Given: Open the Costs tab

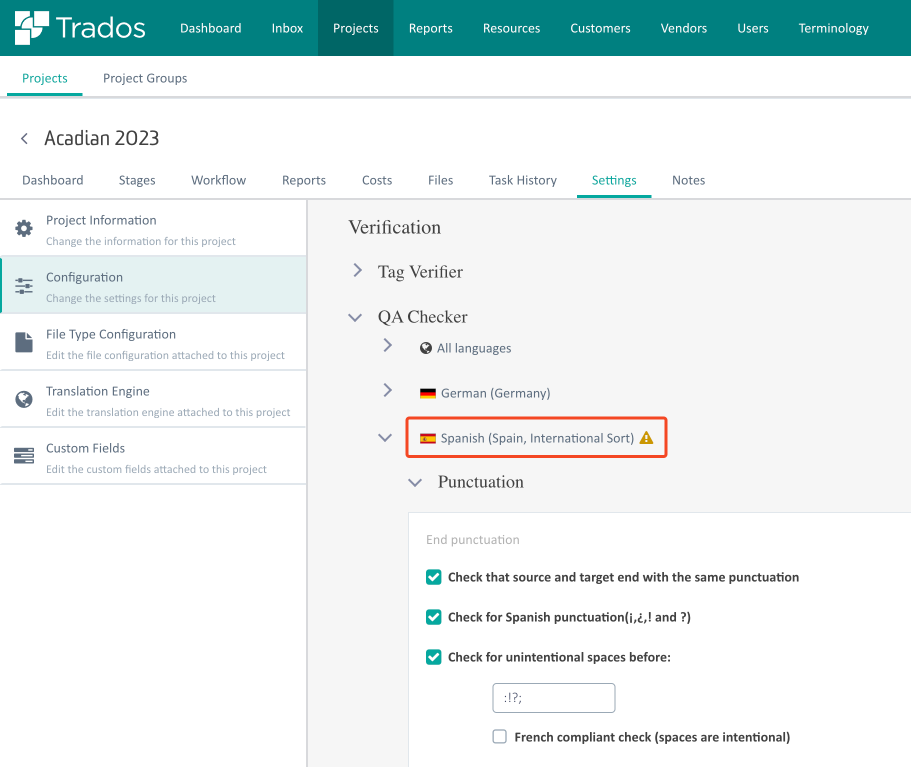Looking at the screenshot, I should (x=377, y=180).
